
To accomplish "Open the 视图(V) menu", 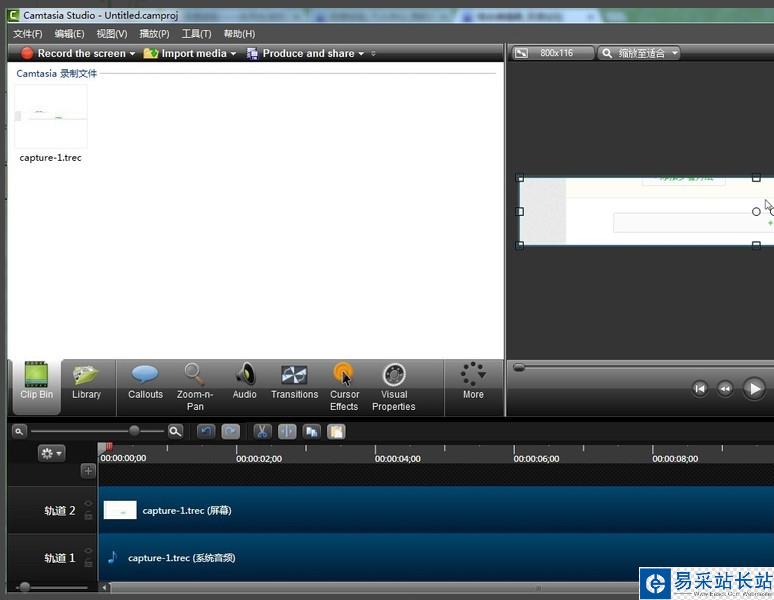I will click(x=112, y=34).
